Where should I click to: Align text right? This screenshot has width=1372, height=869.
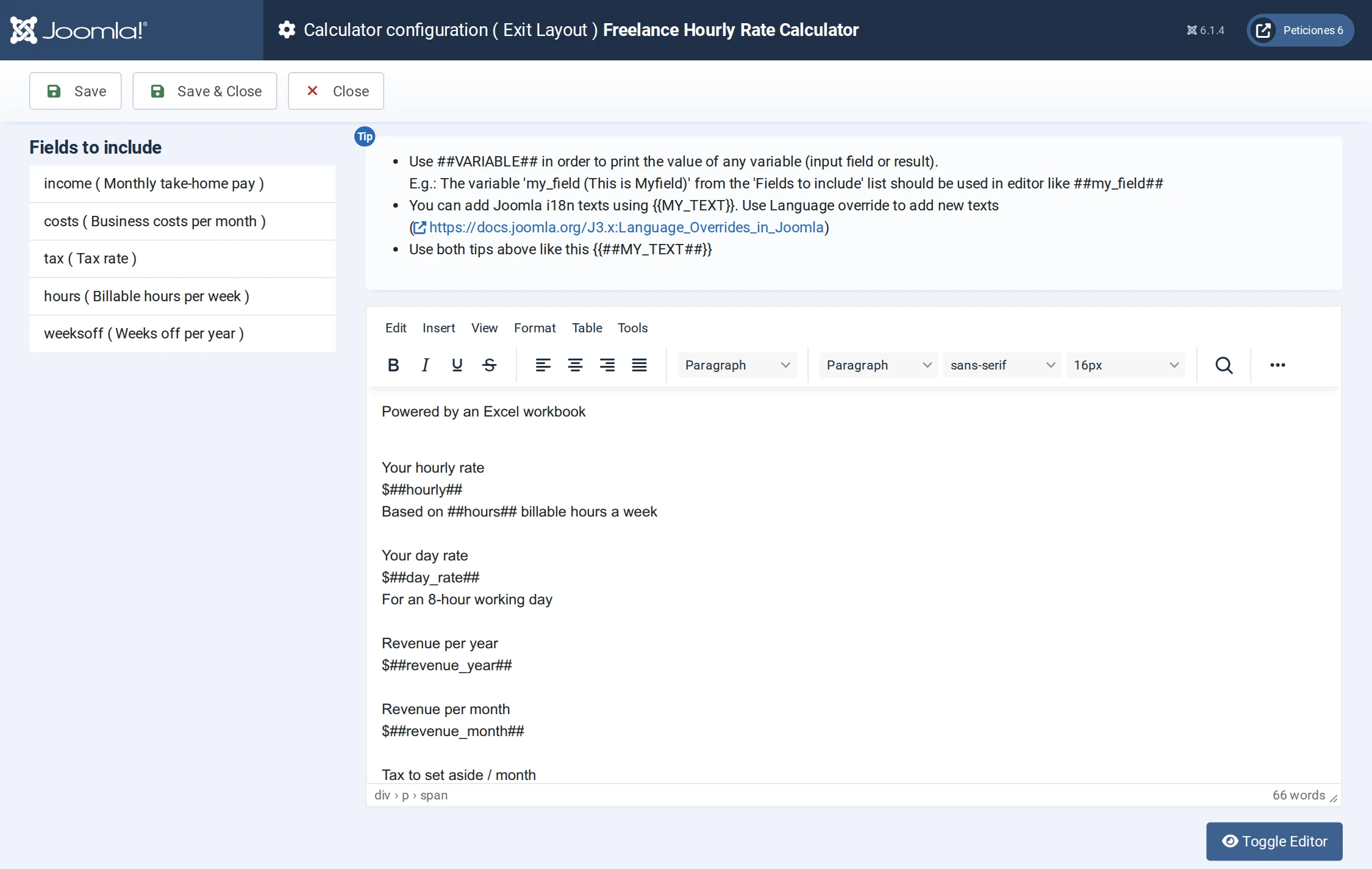(x=607, y=365)
